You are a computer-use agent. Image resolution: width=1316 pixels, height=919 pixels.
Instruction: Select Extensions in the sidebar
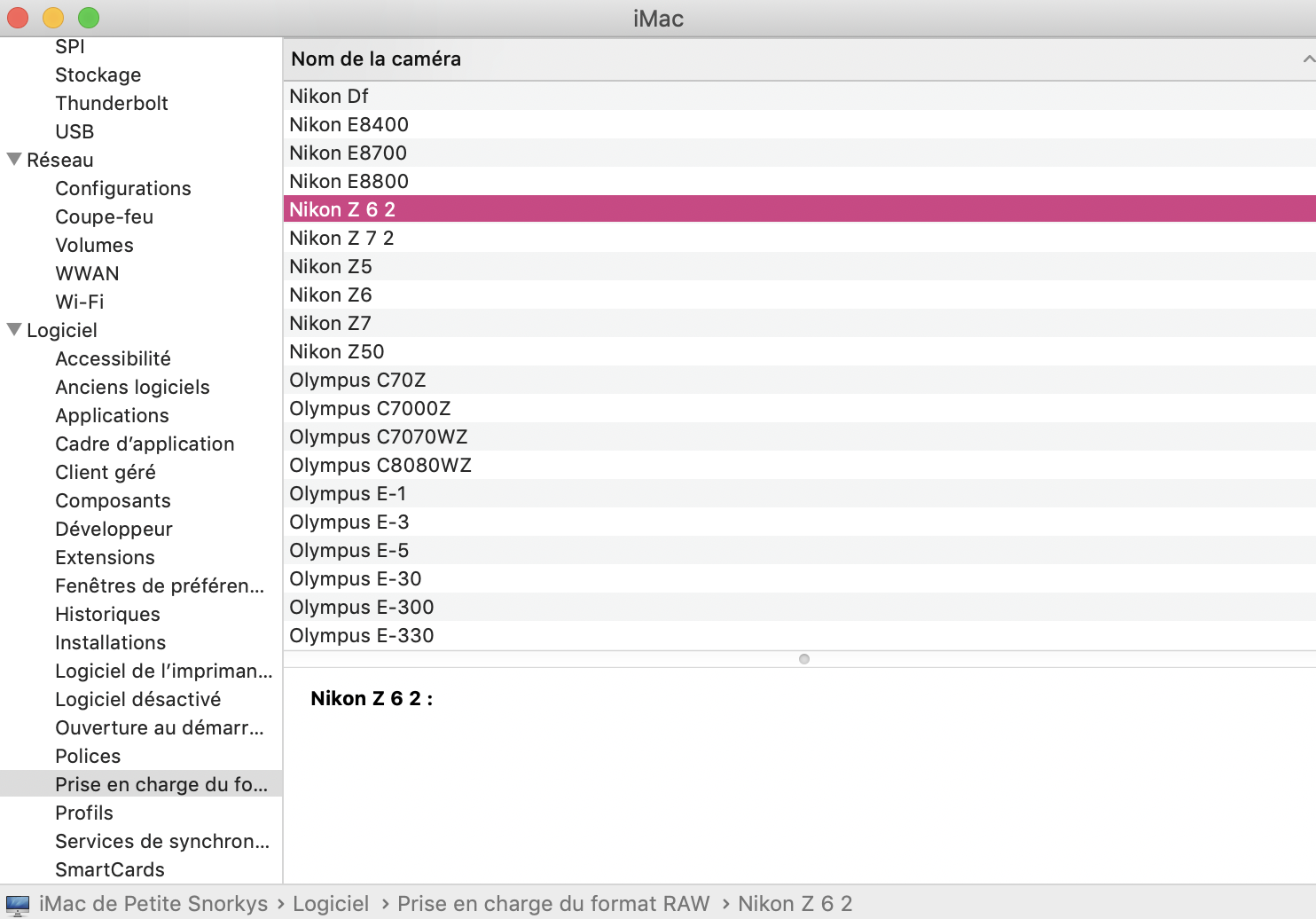106,557
